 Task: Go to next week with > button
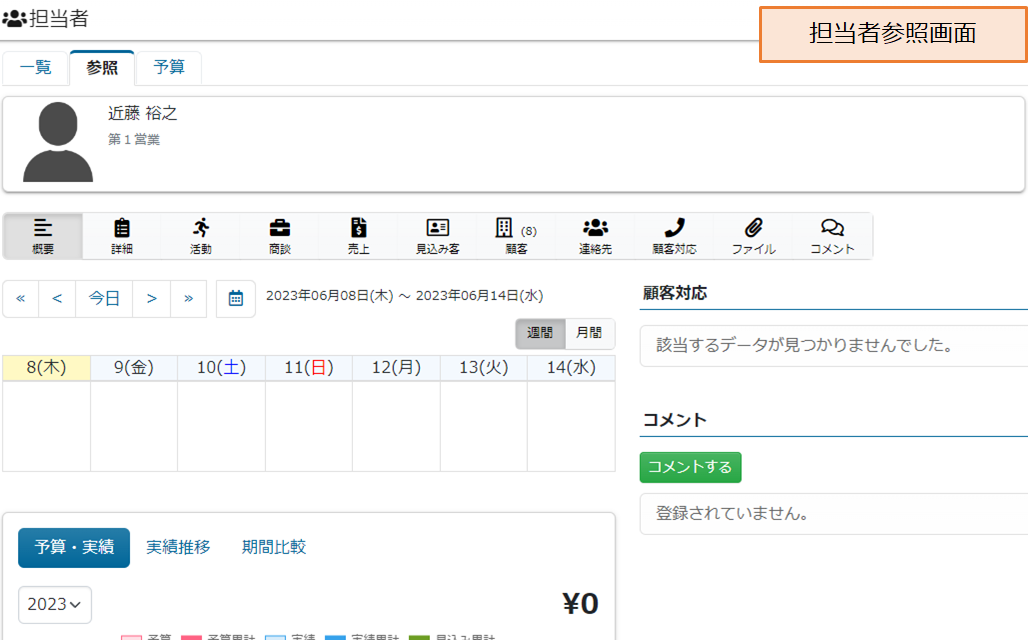point(151,299)
